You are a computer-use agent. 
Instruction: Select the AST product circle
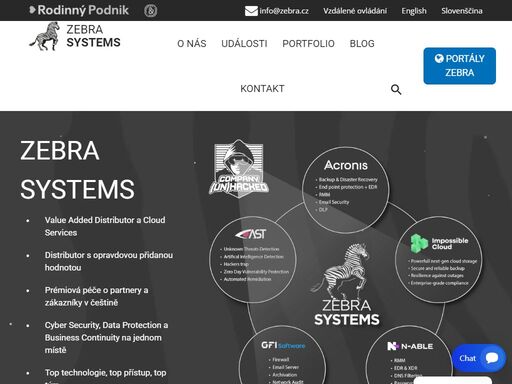(253, 259)
